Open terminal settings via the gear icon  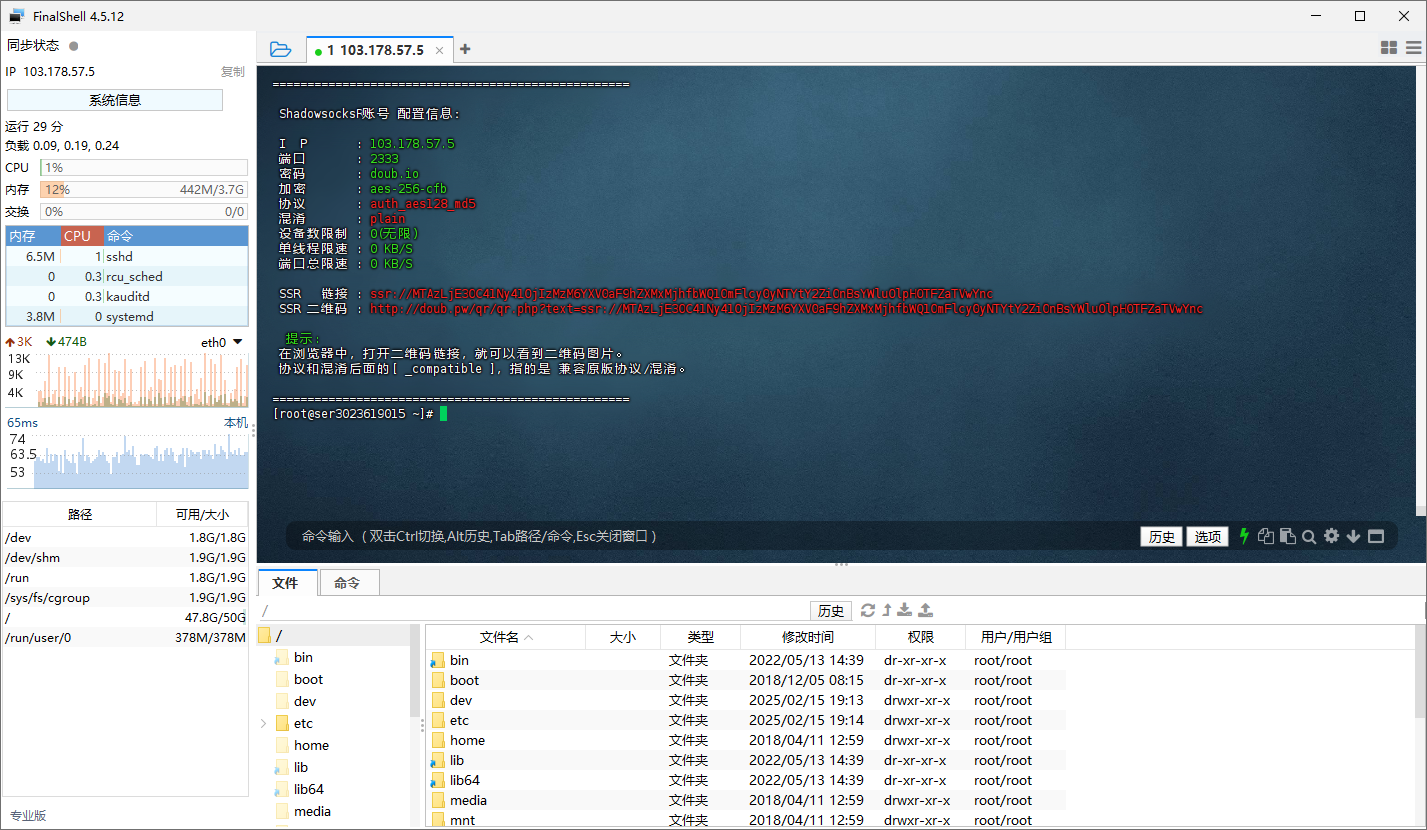[1331, 535]
